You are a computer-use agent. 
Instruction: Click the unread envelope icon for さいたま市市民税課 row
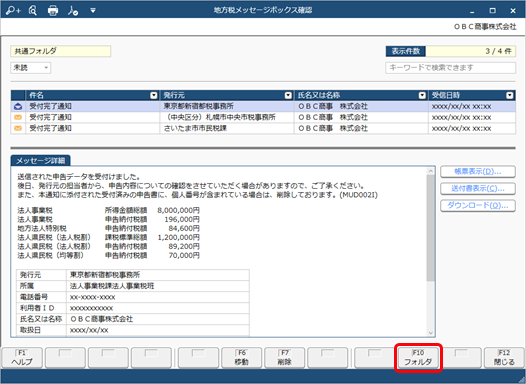[x=18, y=128]
